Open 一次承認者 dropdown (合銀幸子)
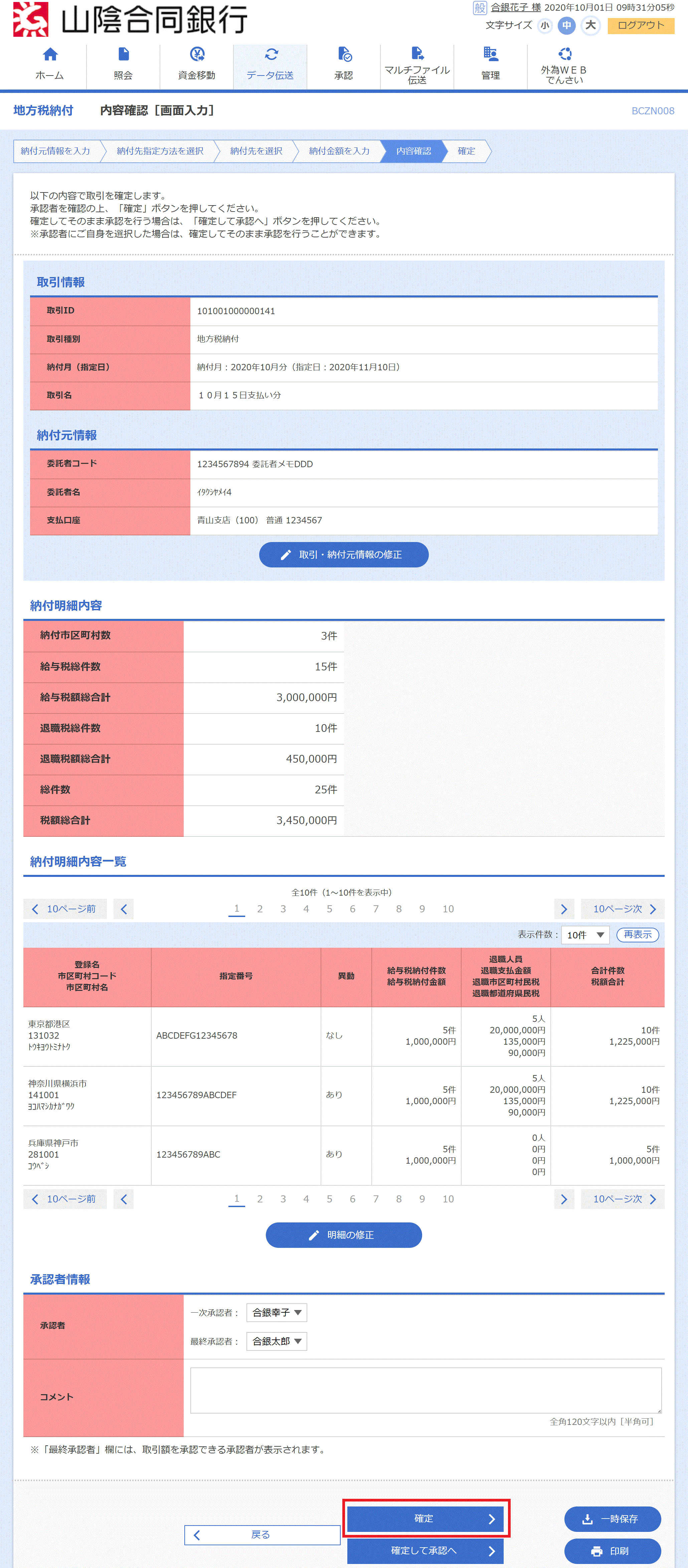 (276, 1312)
